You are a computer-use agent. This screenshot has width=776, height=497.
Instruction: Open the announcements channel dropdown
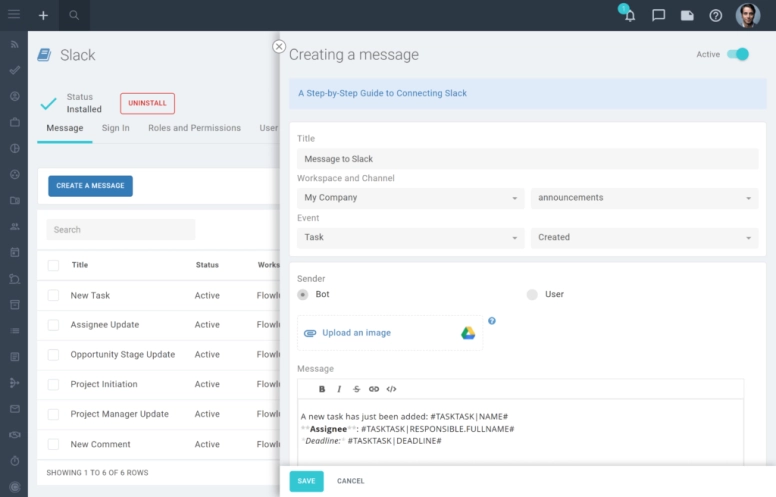644,198
